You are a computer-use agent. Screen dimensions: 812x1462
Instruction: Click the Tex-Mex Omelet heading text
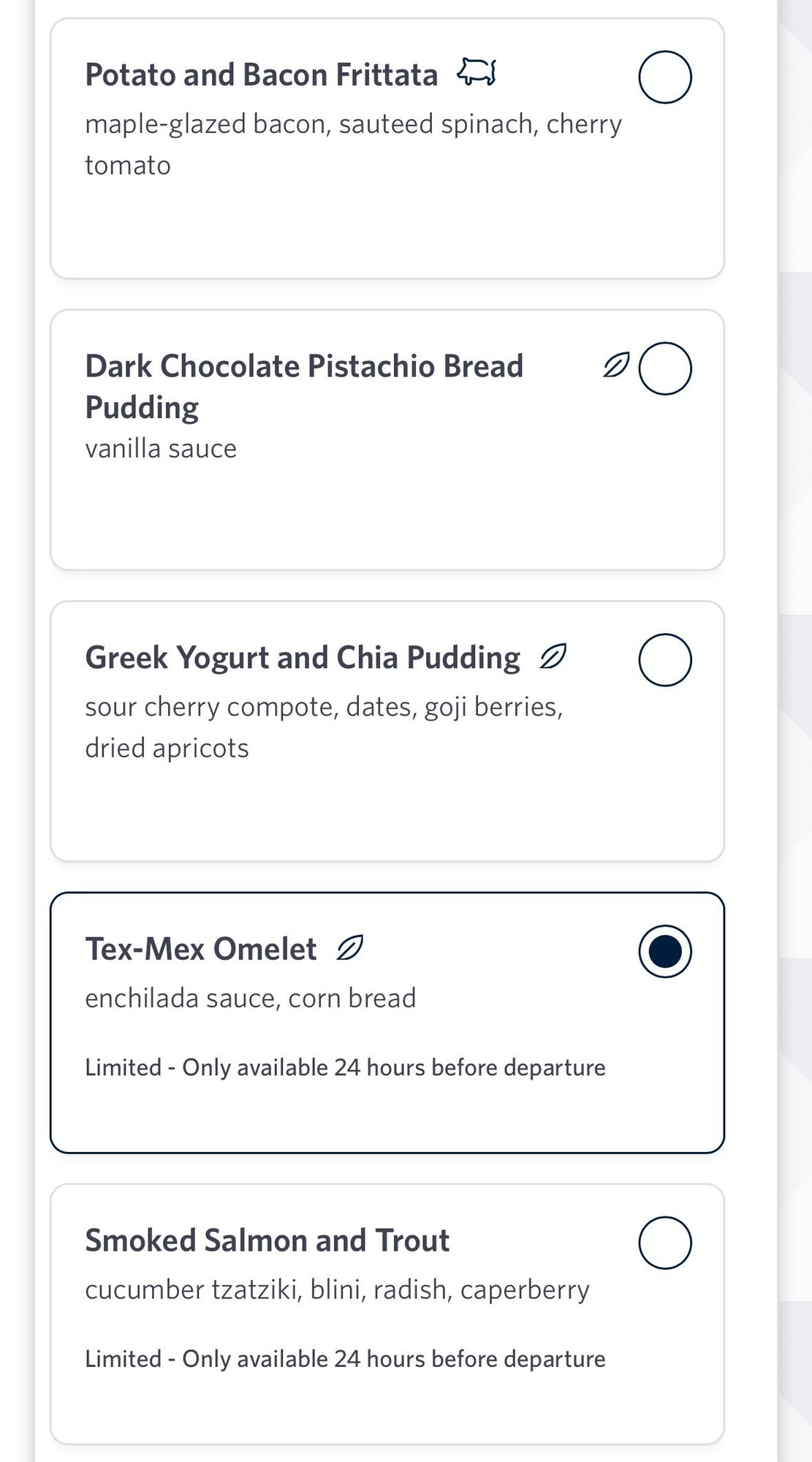201,949
